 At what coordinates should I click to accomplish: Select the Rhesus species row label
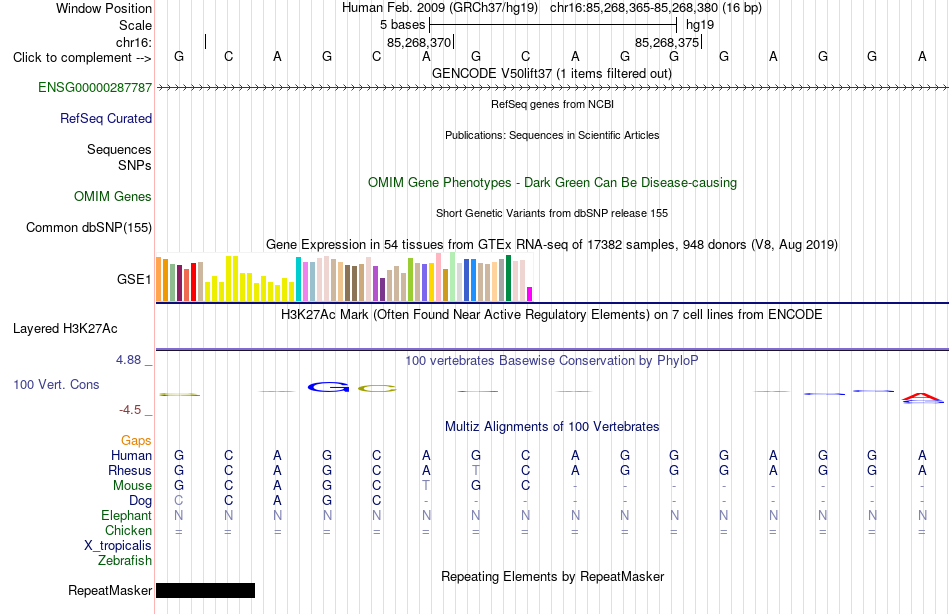(x=130, y=471)
